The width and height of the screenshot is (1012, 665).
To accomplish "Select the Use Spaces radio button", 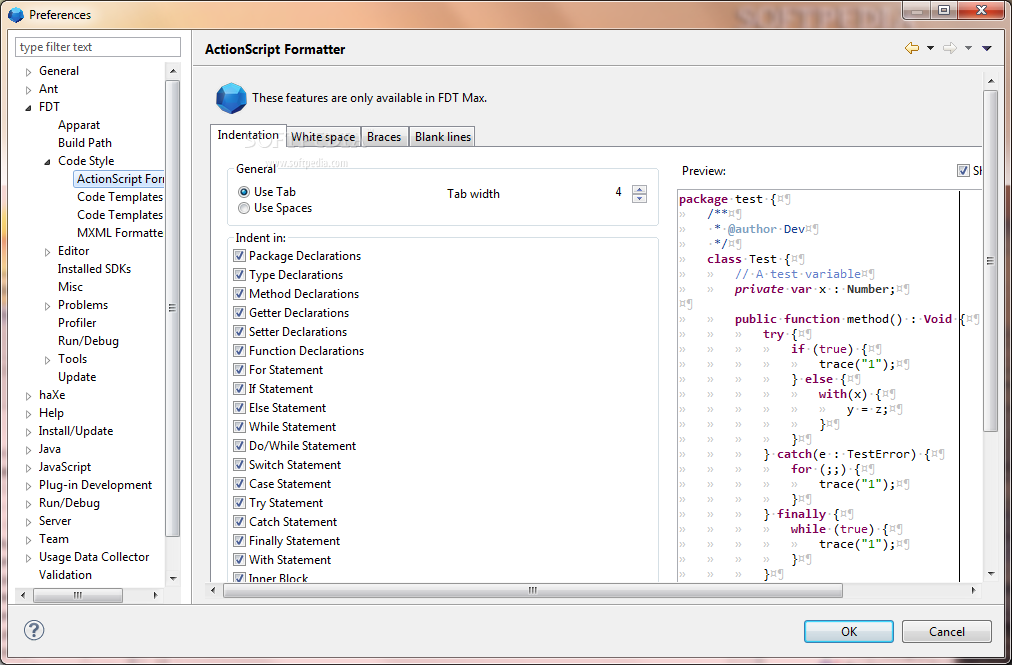I will pyautogui.click(x=244, y=208).
